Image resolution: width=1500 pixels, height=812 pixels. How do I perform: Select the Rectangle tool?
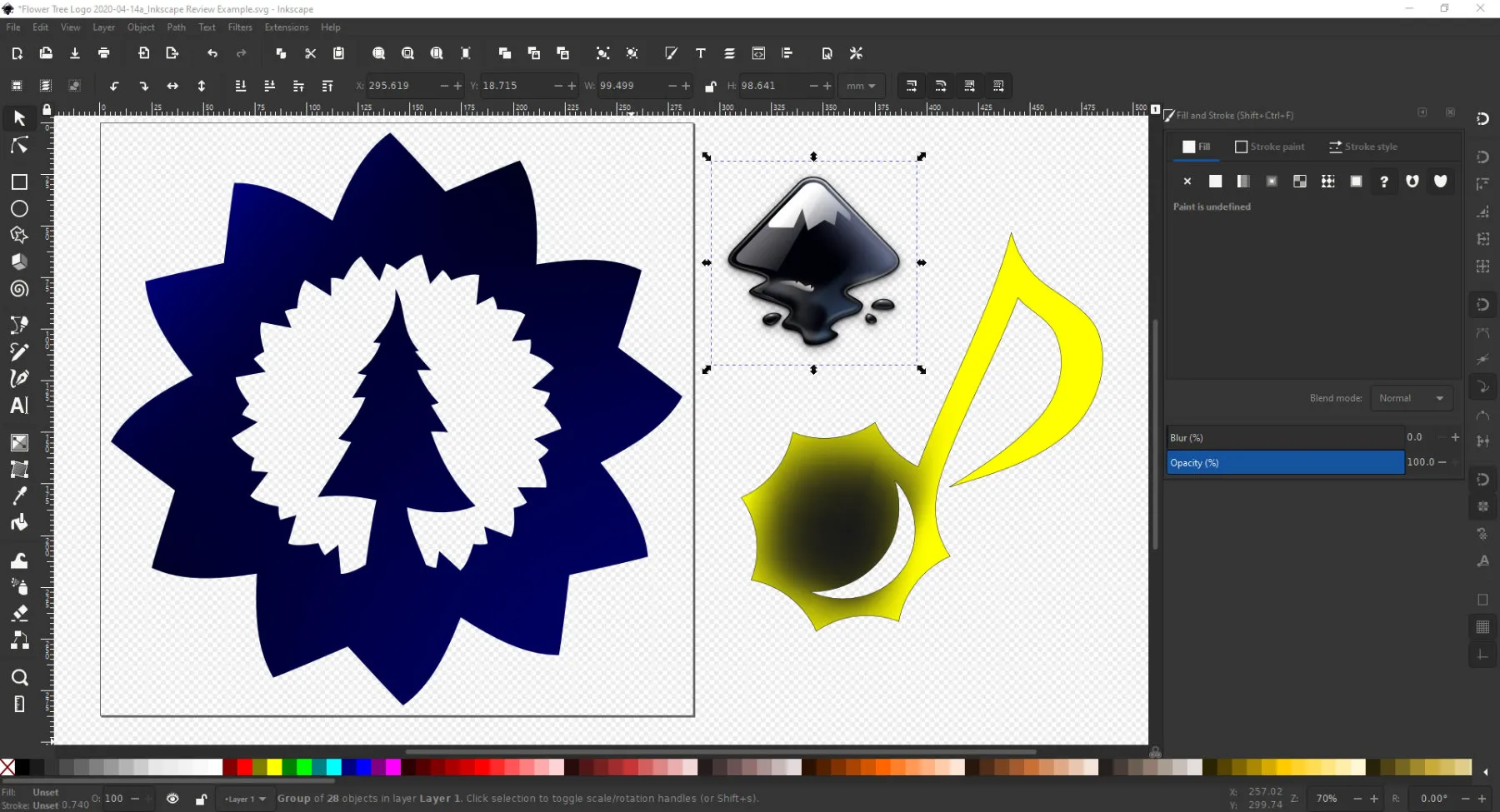click(x=19, y=182)
